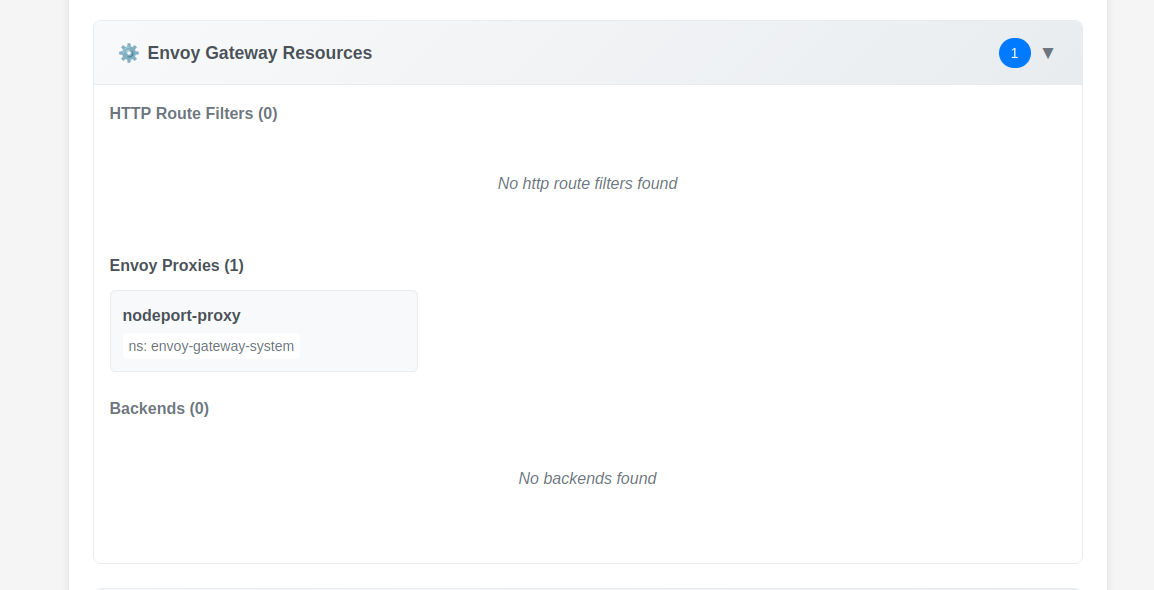The image size is (1154, 590).
Task: Click the Envoy Gateway Resources title text
Action: tap(259, 53)
